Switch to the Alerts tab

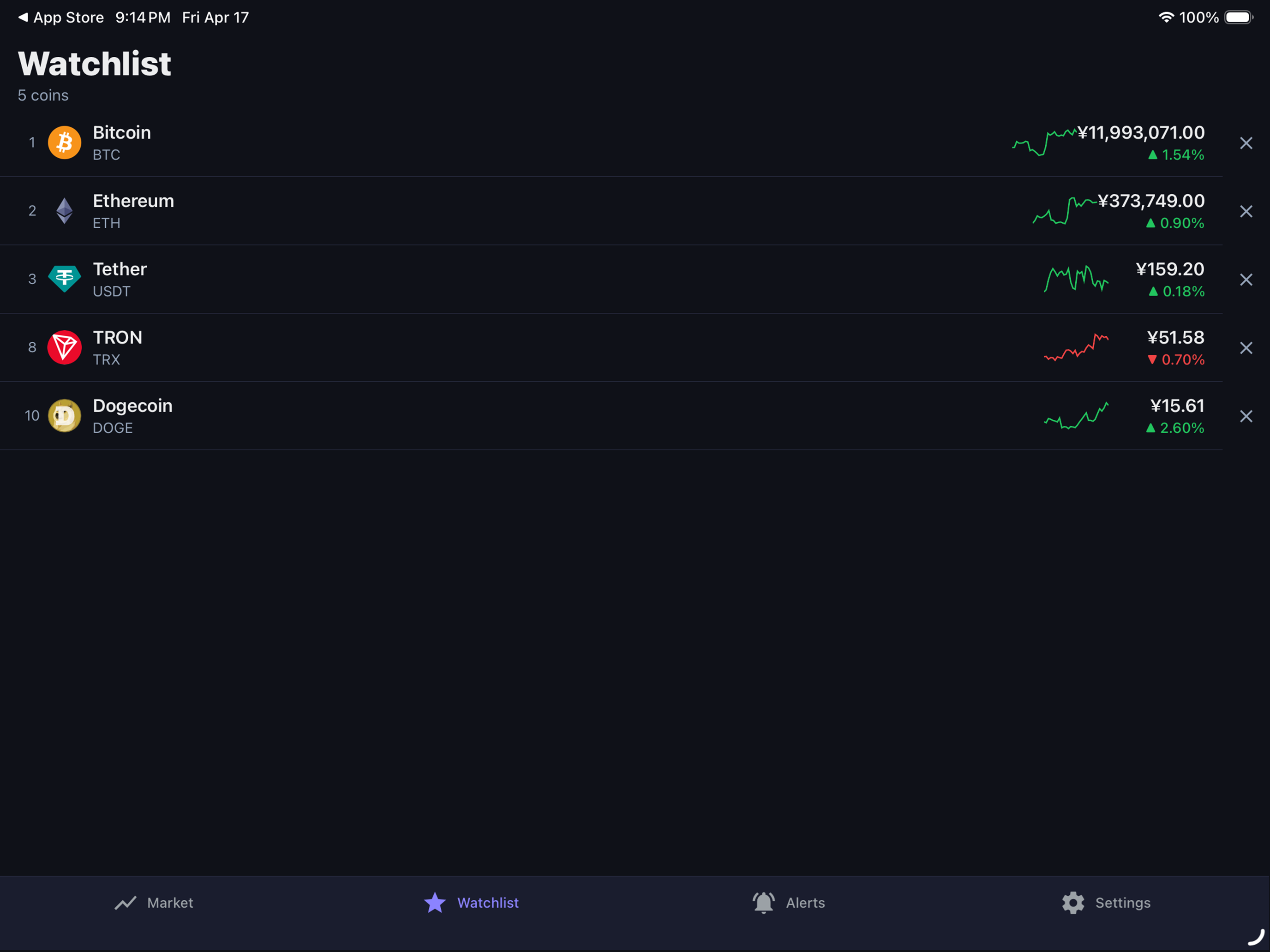click(x=788, y=903)
